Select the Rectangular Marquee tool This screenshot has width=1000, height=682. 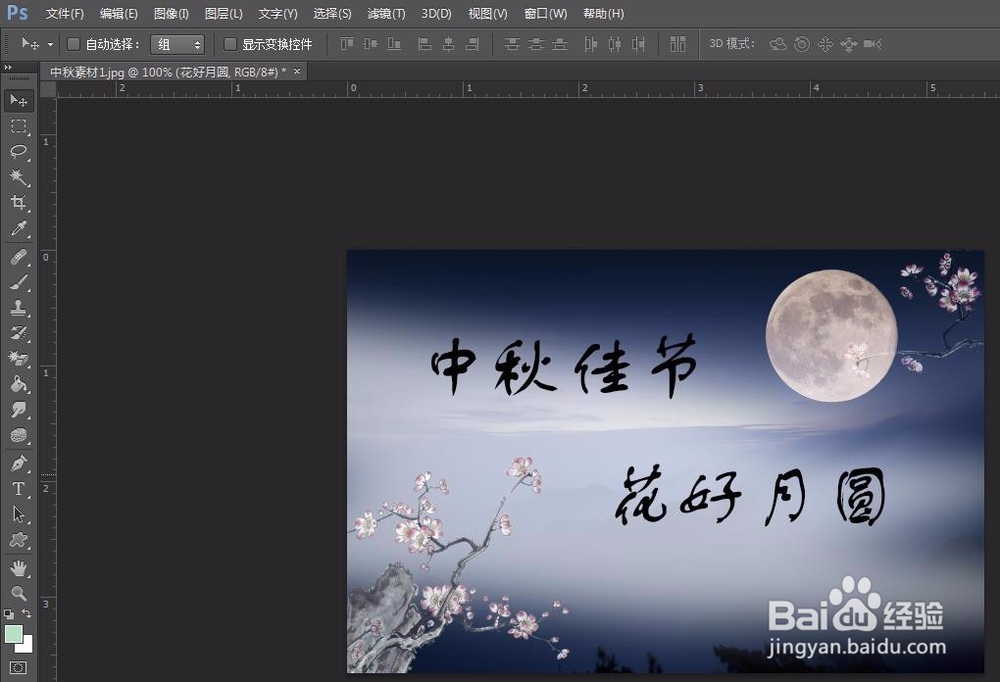coord(18,126)
